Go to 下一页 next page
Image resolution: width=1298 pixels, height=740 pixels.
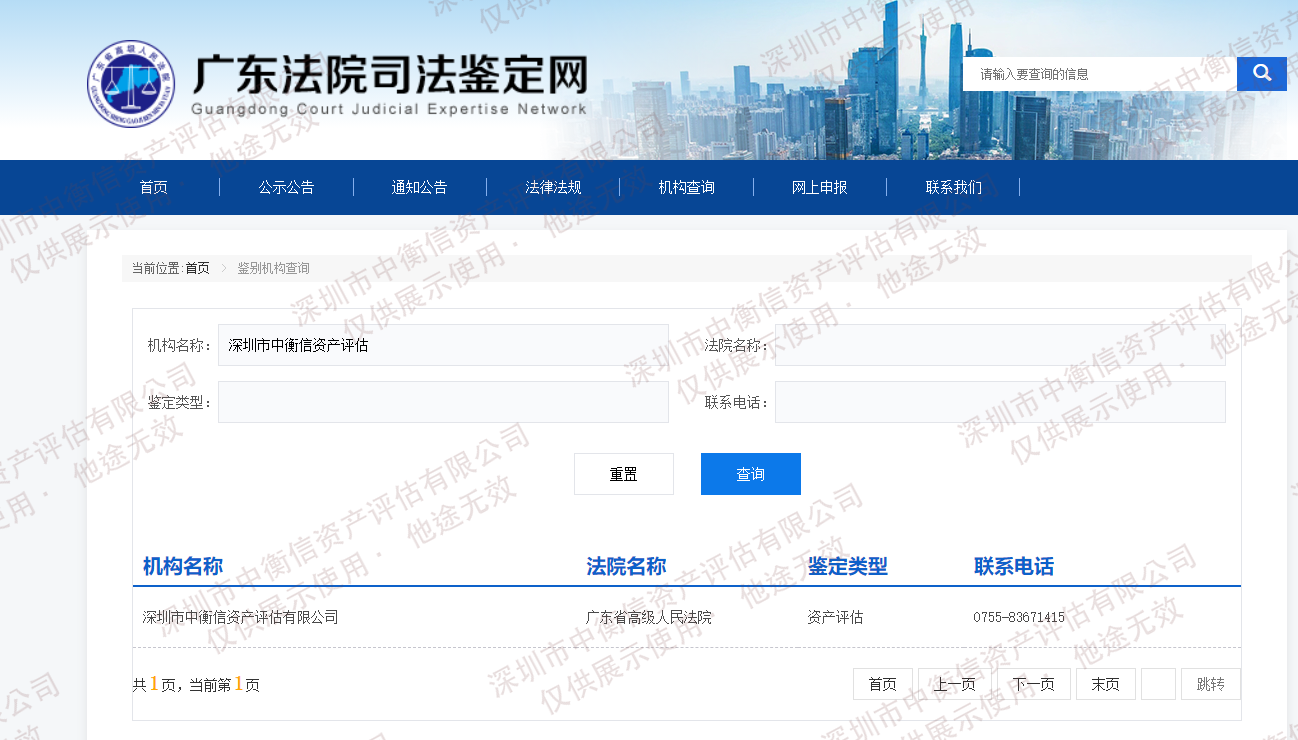[1034, 684]
